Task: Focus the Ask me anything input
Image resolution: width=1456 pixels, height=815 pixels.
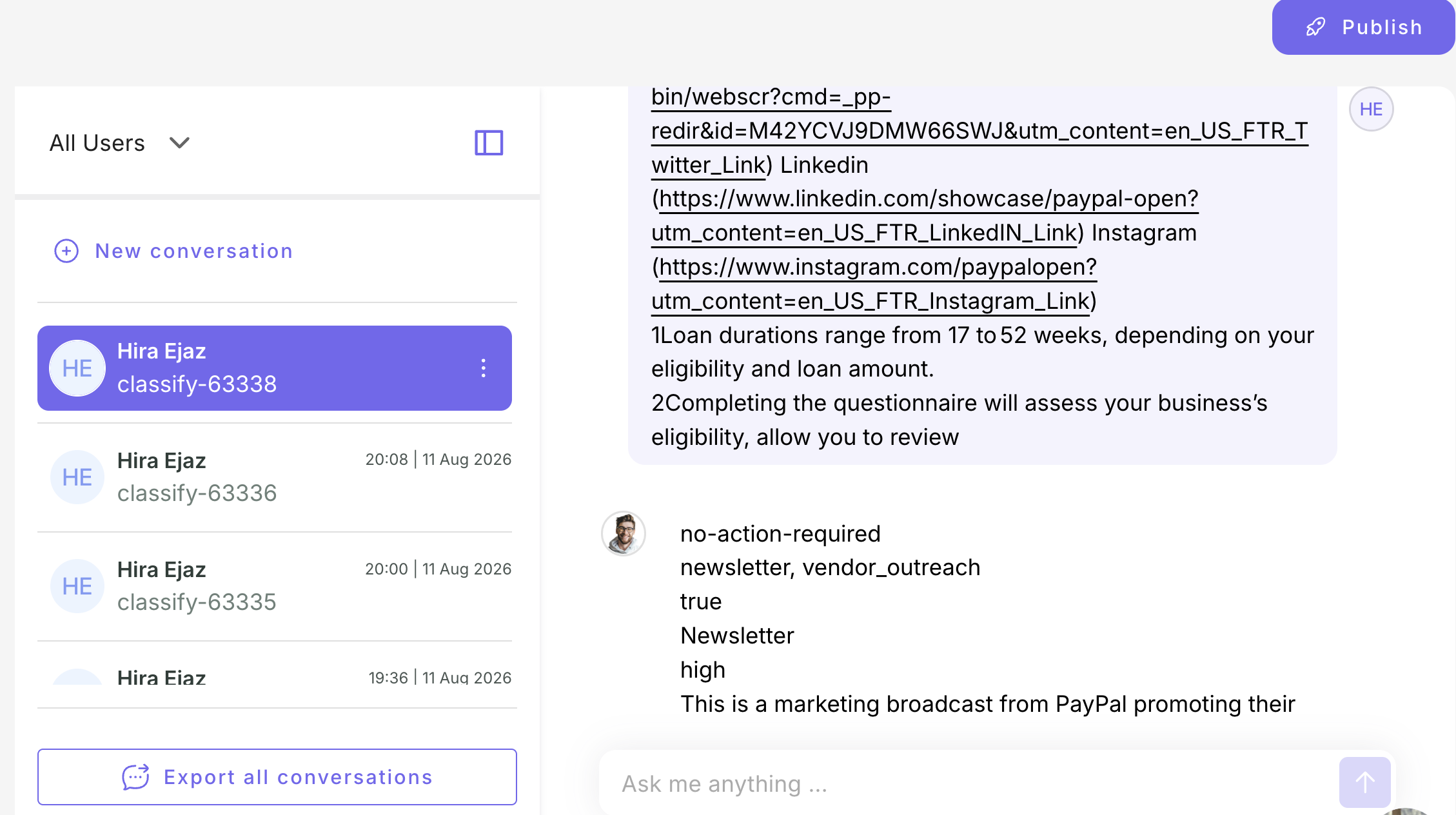Action: tap(967, 783)
